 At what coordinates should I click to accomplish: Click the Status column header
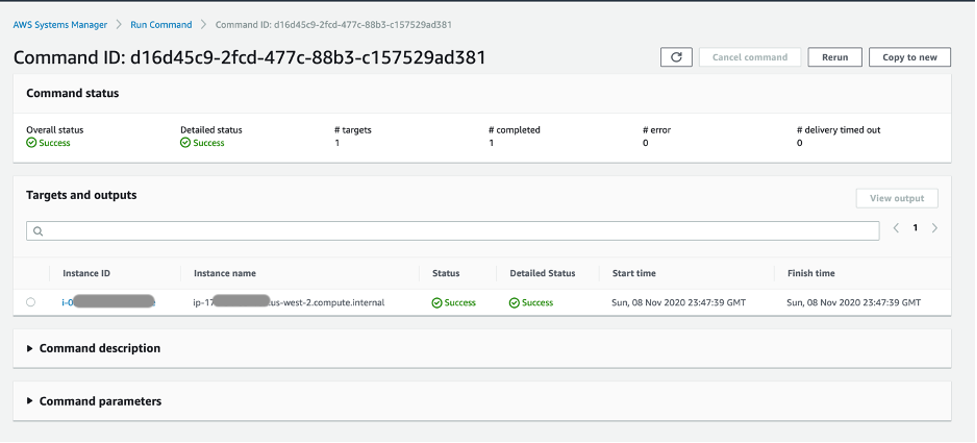[x=446, y=274]
